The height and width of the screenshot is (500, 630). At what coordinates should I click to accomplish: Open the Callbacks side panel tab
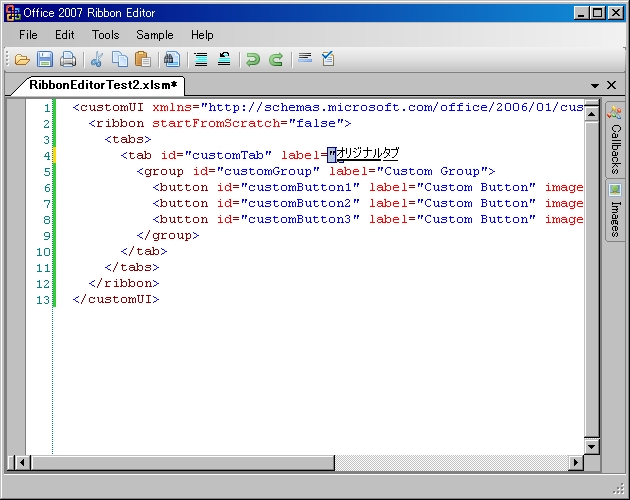615,138
